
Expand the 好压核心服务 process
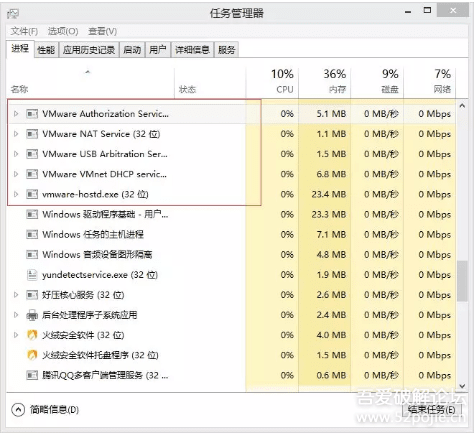click(16, 295)
